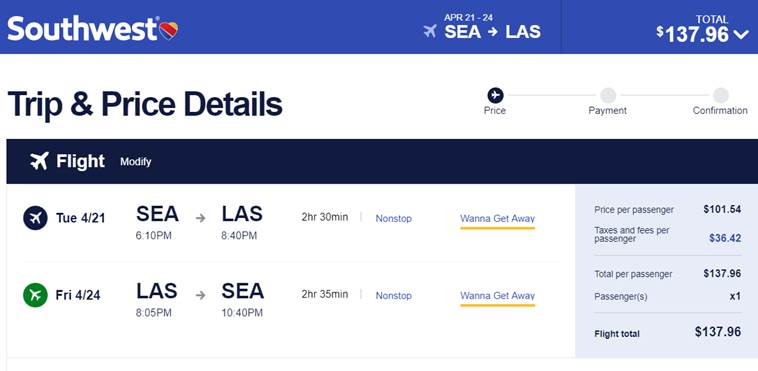Image resolution: width=758 pixels, height=371 pixels.
Task: Click the Confirmation step circle in progress tracker
Action: click(x=720, y=95)
